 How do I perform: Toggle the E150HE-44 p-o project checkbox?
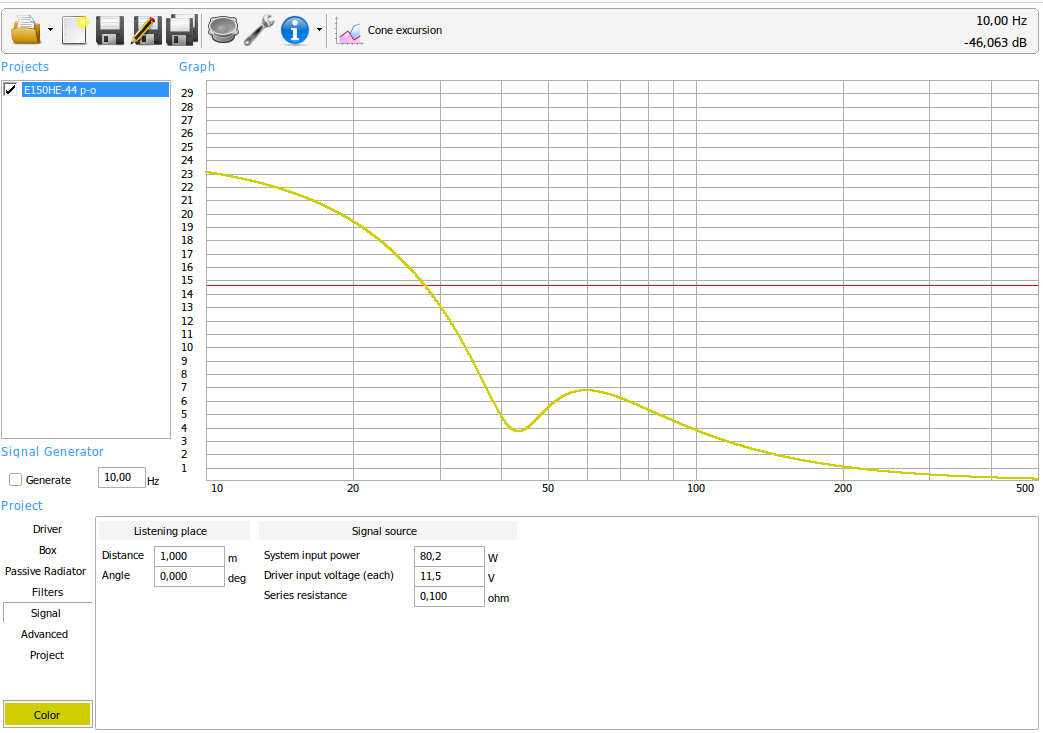point(11,90)
